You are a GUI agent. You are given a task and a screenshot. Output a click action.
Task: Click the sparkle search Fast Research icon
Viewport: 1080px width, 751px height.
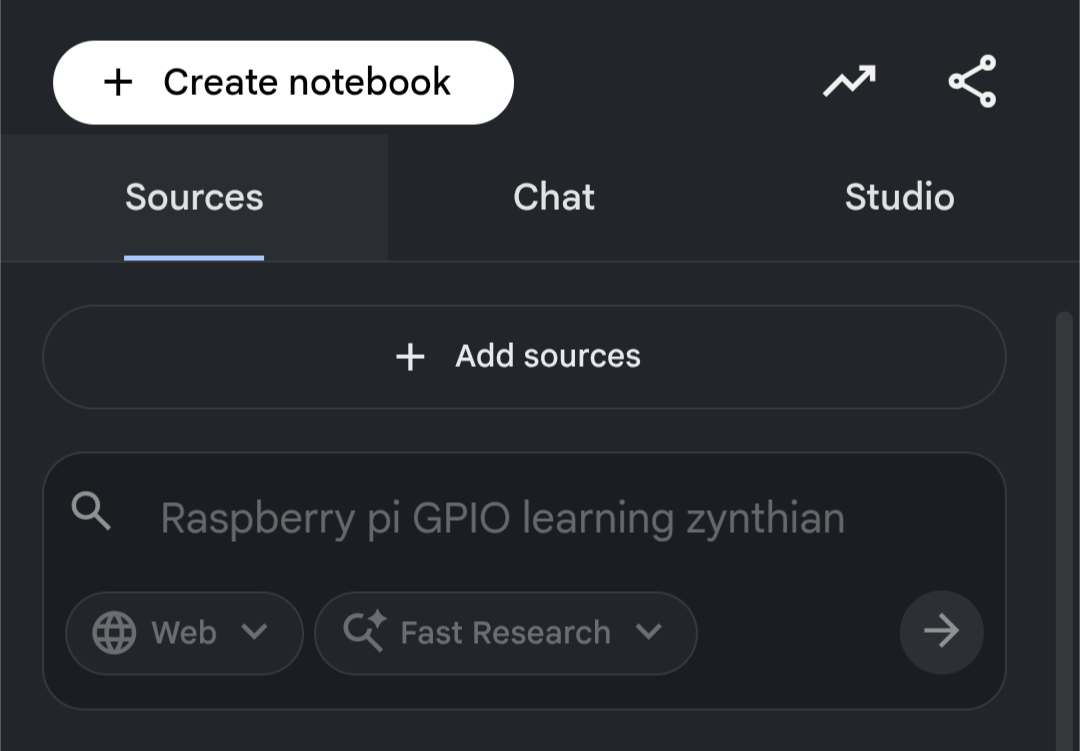(364, 633)
